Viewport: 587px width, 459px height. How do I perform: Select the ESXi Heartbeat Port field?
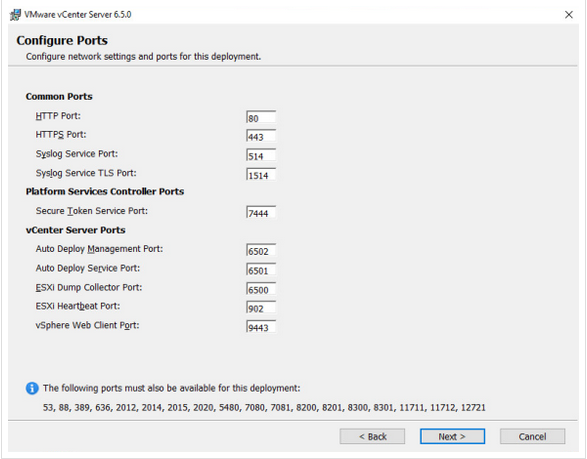coord(261,308)
